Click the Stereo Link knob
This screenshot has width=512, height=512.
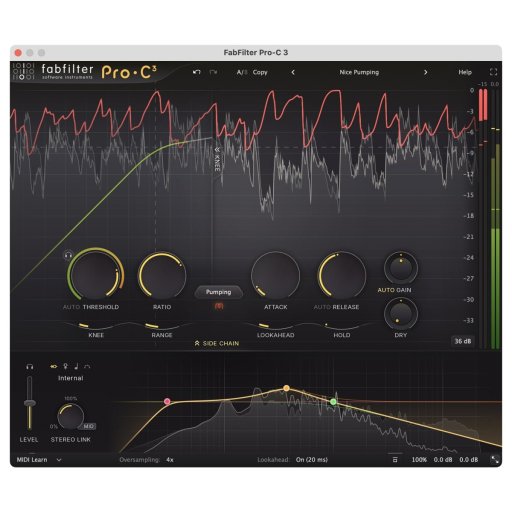(x=70, y=417)
